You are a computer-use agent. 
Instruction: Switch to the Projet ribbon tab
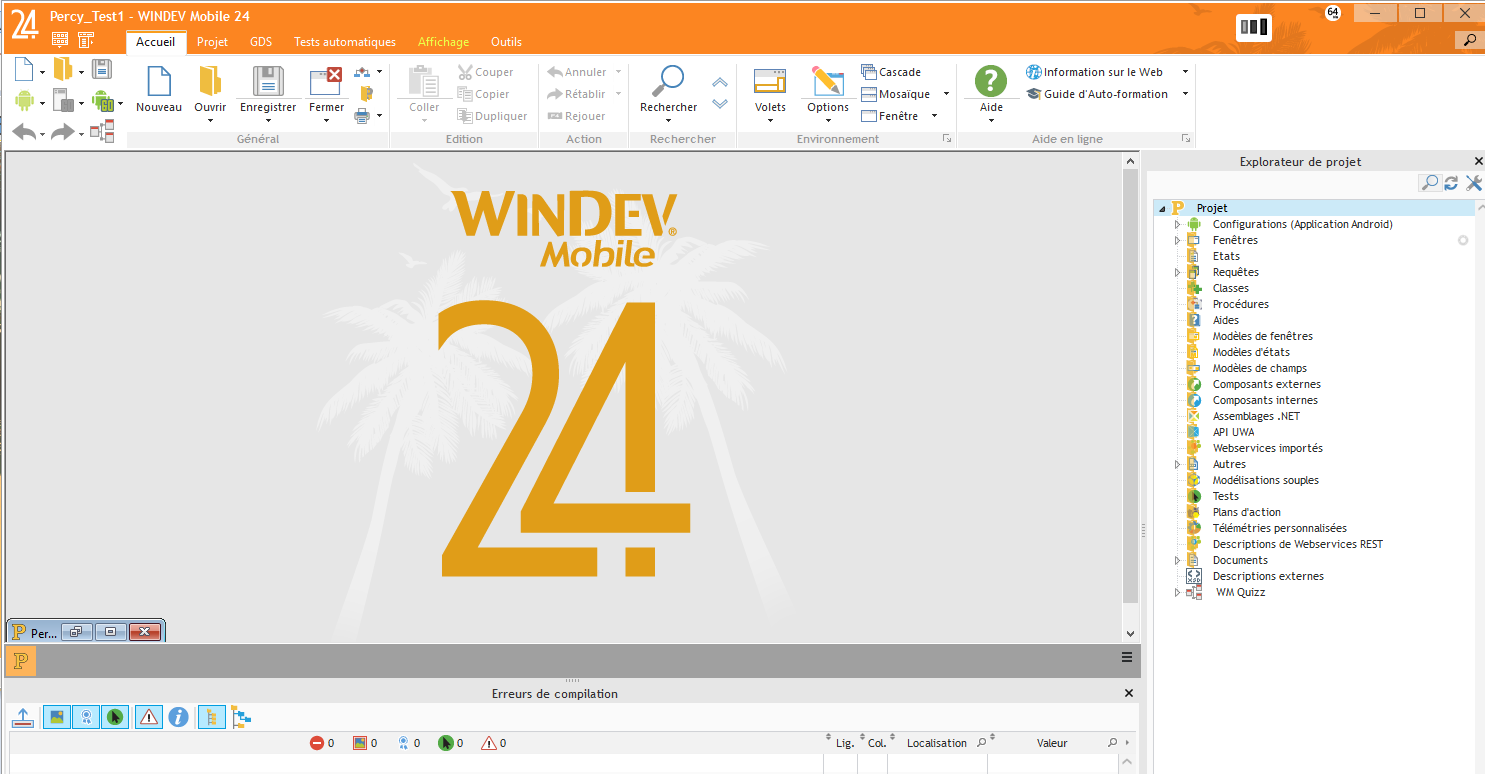point(212,42)
